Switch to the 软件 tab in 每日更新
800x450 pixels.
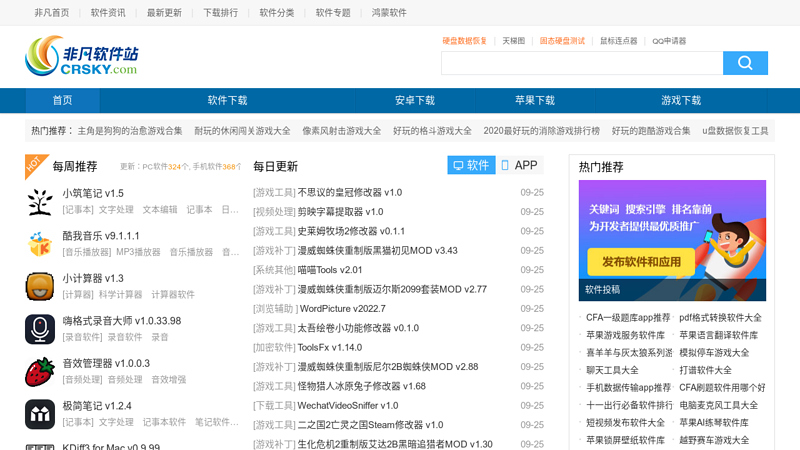click(471, 165)
